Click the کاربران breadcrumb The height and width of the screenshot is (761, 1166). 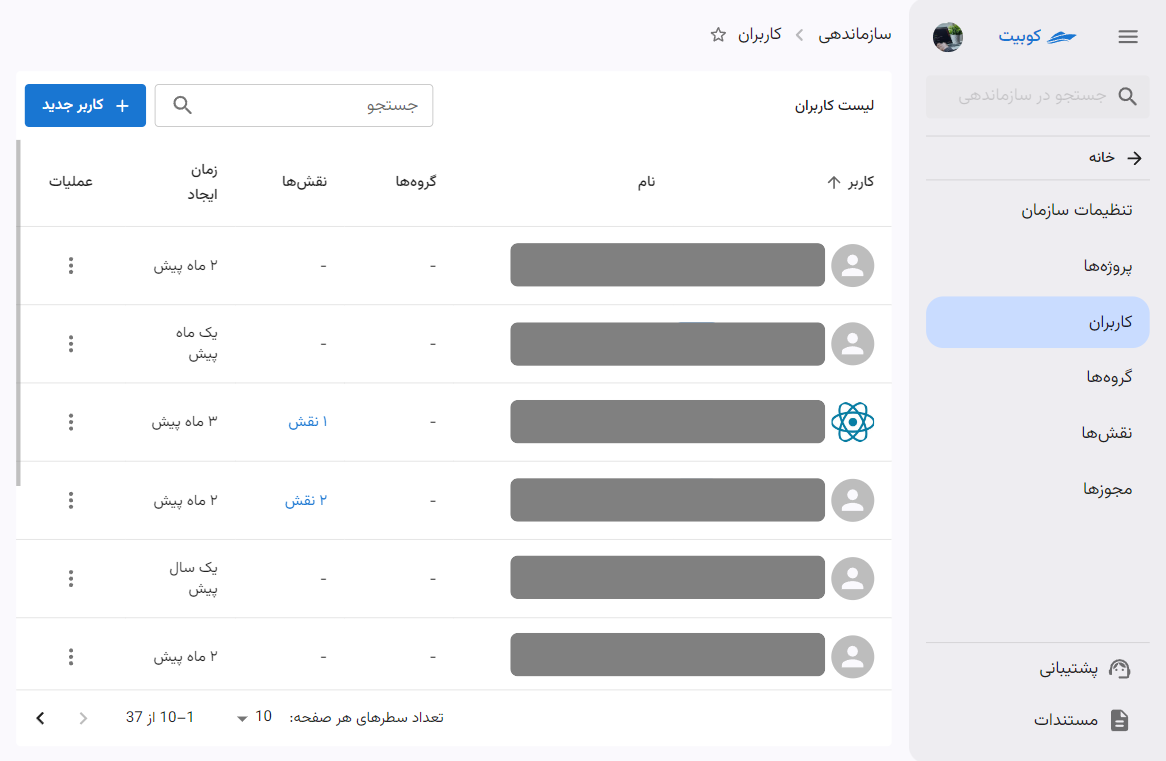[x=759, y=35]
